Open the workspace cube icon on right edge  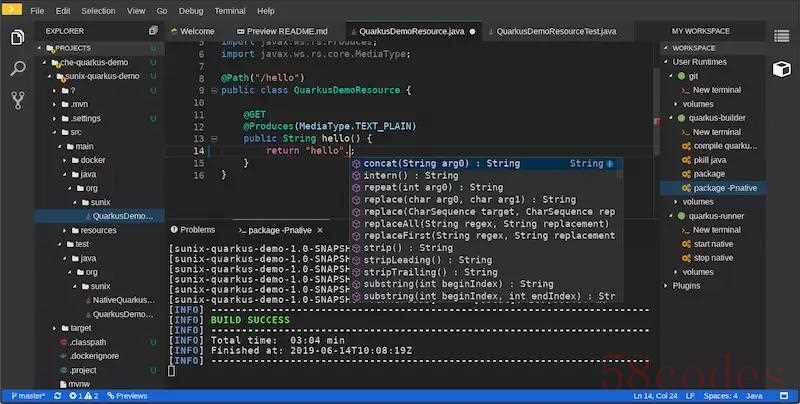tap(781, 69)
